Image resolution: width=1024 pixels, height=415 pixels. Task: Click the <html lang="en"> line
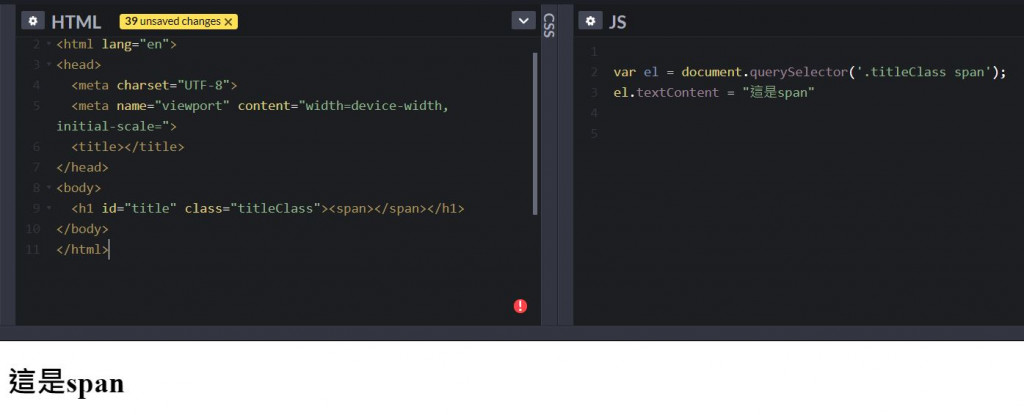[116, 44]
